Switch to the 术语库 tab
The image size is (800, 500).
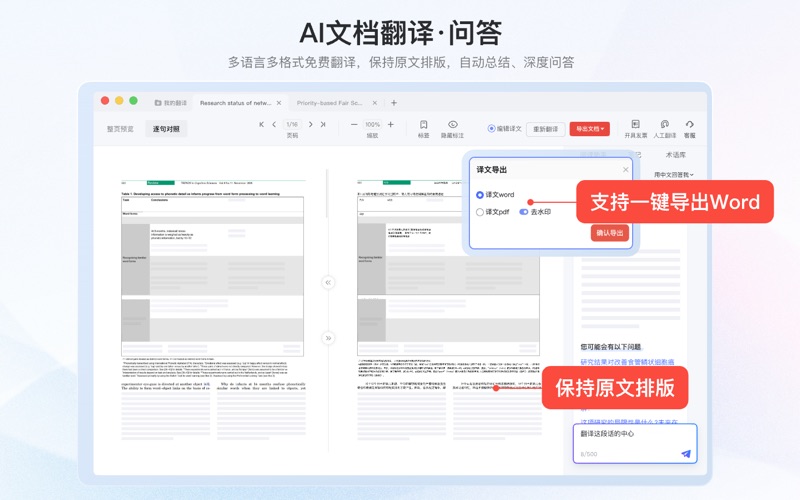(x=676, y=155)
